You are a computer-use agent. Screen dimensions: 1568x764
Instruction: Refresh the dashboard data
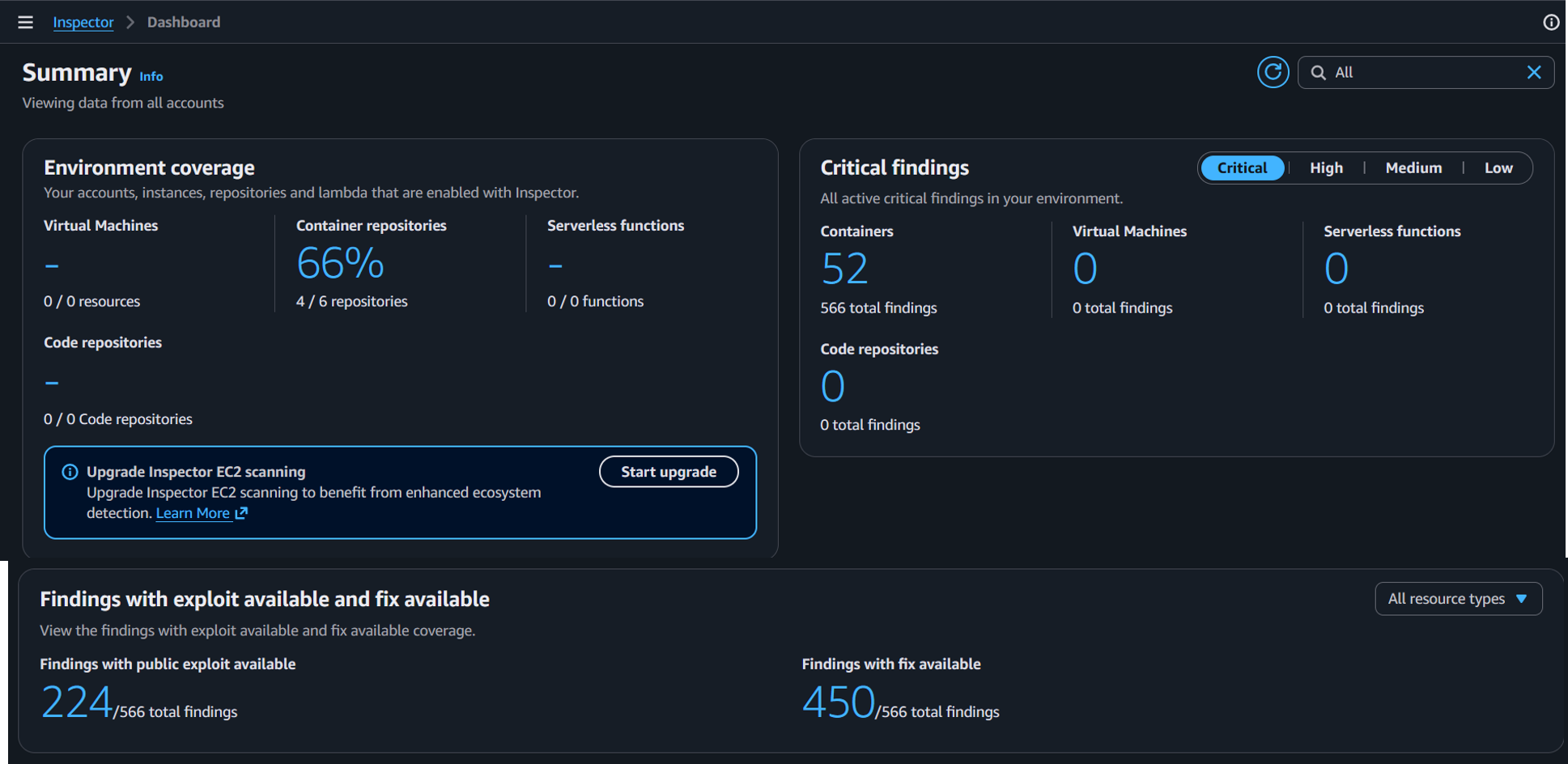pyautogui.click(x=1273, y=72)
